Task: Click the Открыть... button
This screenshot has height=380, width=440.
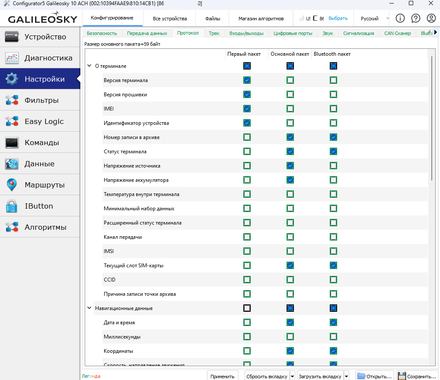Action: [x=374, y=376]
